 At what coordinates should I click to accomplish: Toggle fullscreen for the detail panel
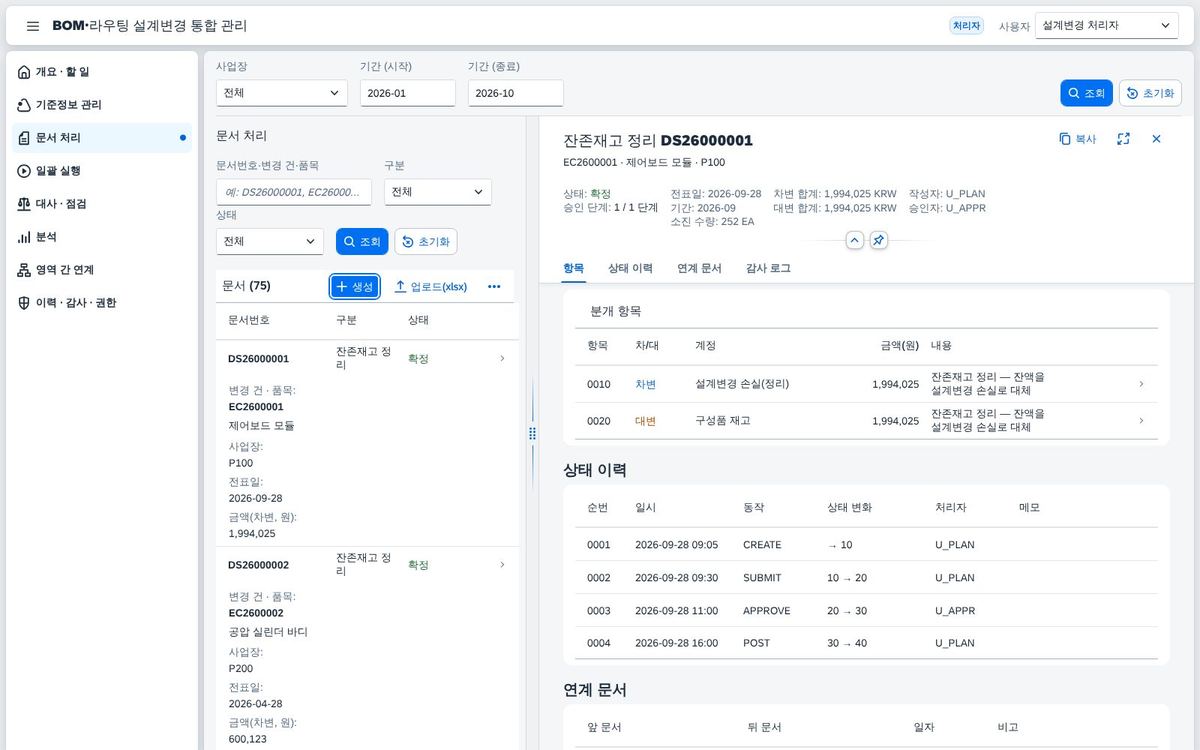(1124, 139)
